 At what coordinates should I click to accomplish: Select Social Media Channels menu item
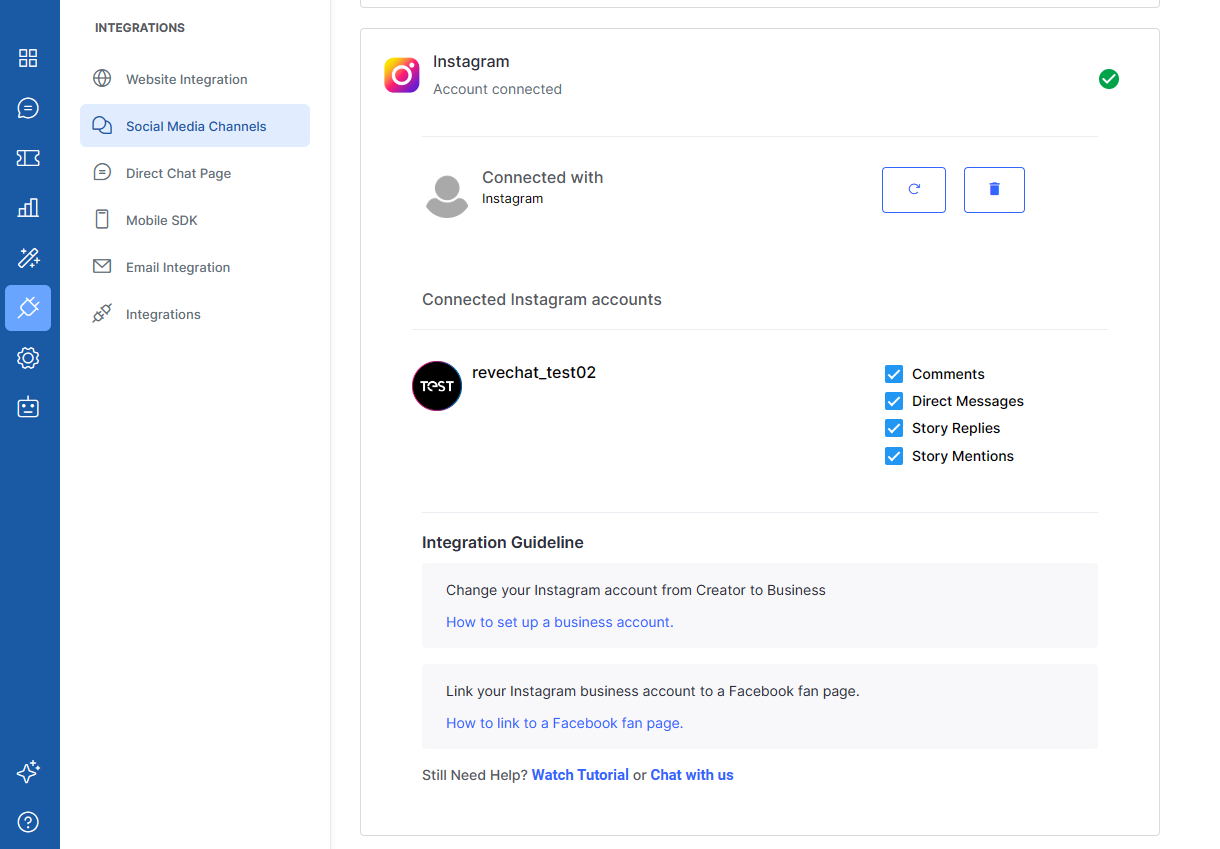(x=195, y=126)
